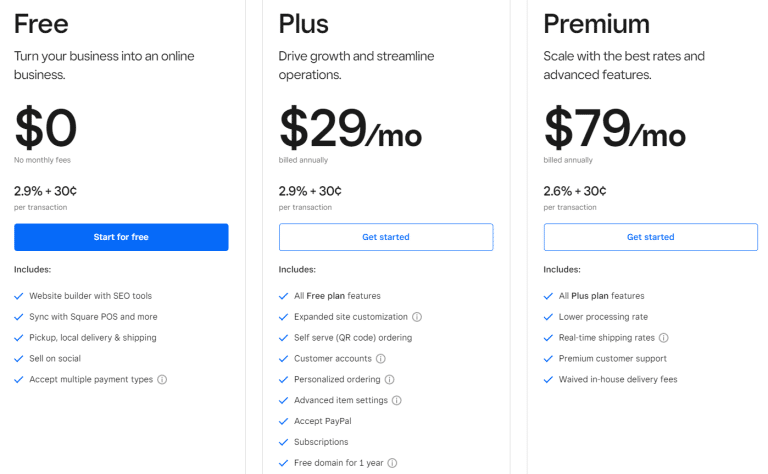Click Get started under the Plus plan
This screenshot has width=768, height=474.
pyautogui.click(x=386, y=237)
